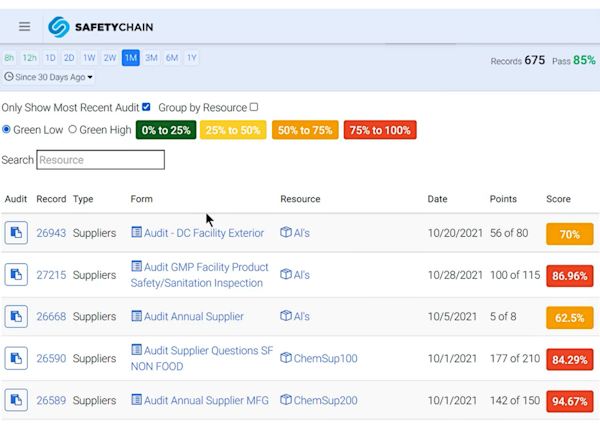Click resource cube icon in row 26943
The height and width of the screenshot is (436, 600).
pyautogui.click(x=286, y=232)
